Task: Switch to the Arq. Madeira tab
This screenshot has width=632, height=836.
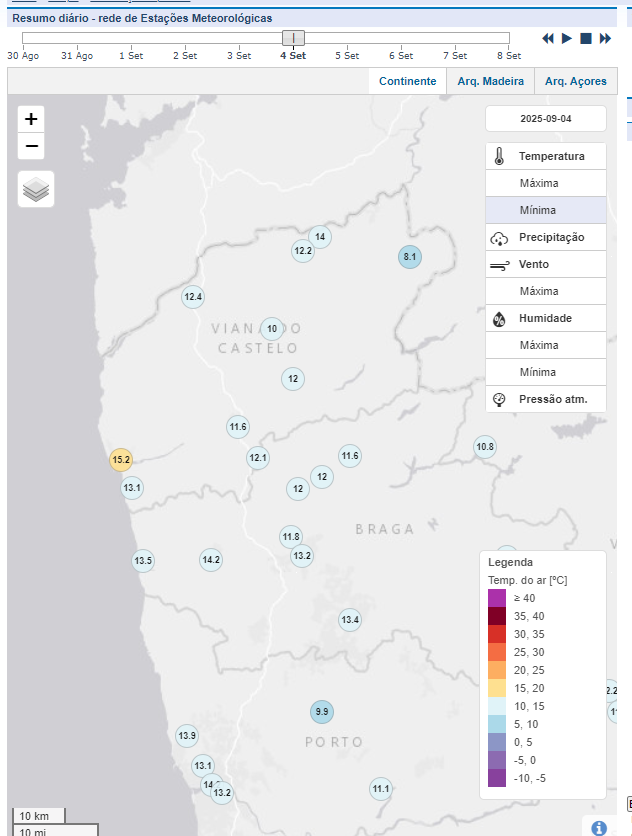Action: (491, 81)
